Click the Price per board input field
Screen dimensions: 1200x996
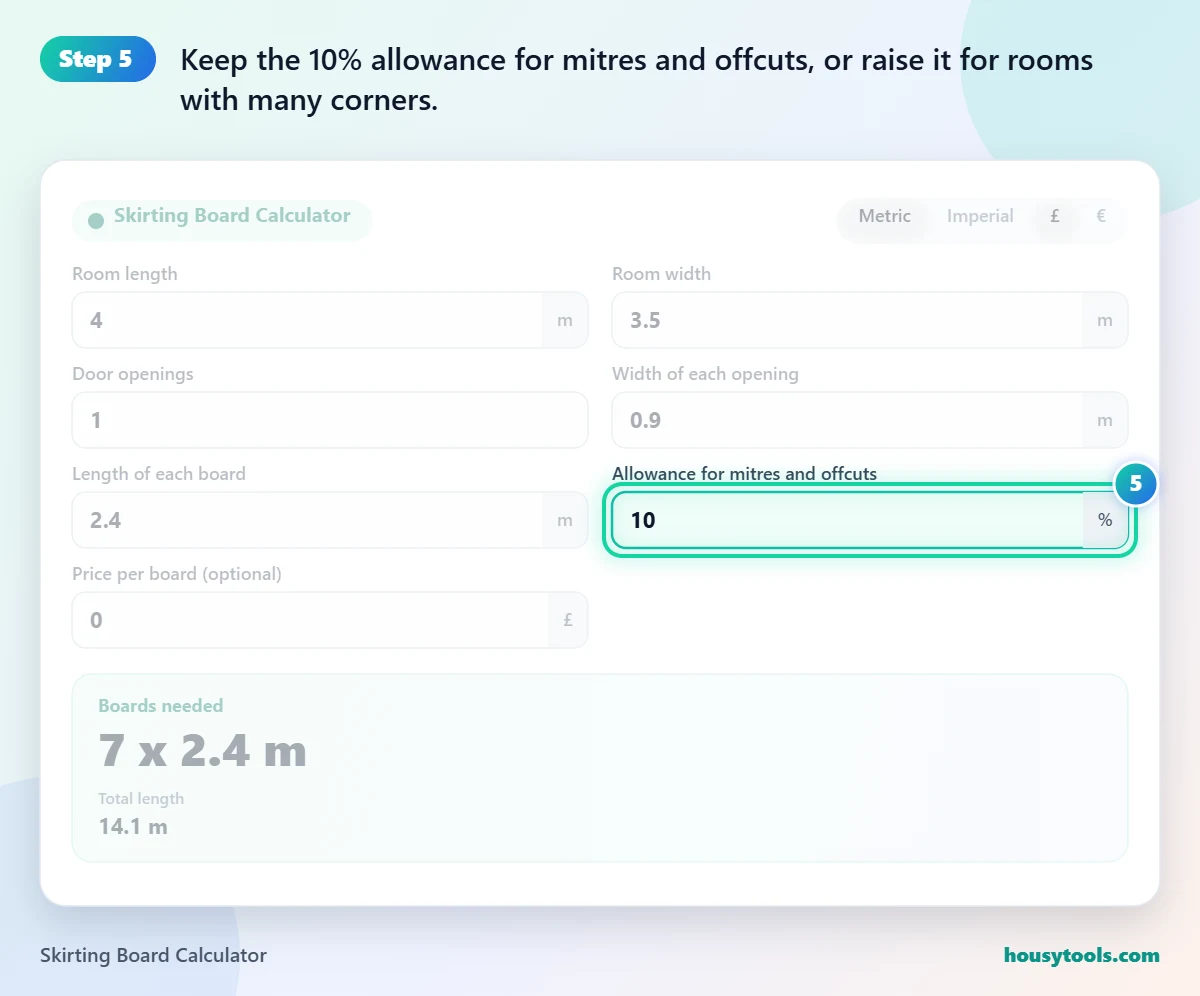click(x=330, y=620)
